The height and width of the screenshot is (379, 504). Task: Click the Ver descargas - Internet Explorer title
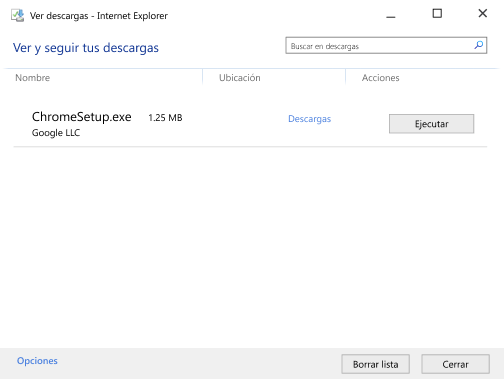pyautogui.click(x=99, y=16)
